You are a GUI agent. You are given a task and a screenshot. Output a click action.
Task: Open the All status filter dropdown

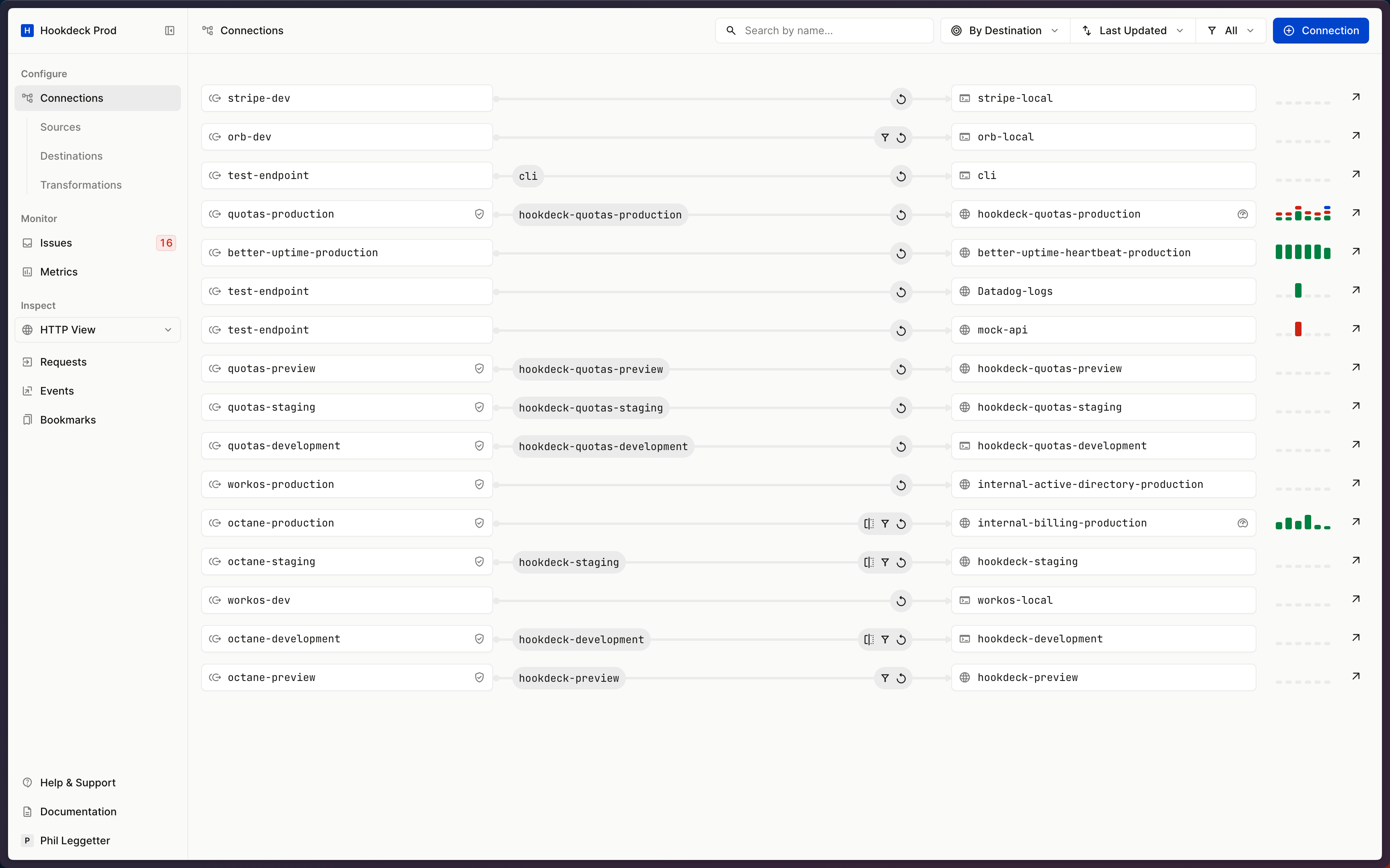tap(1230, 31)
